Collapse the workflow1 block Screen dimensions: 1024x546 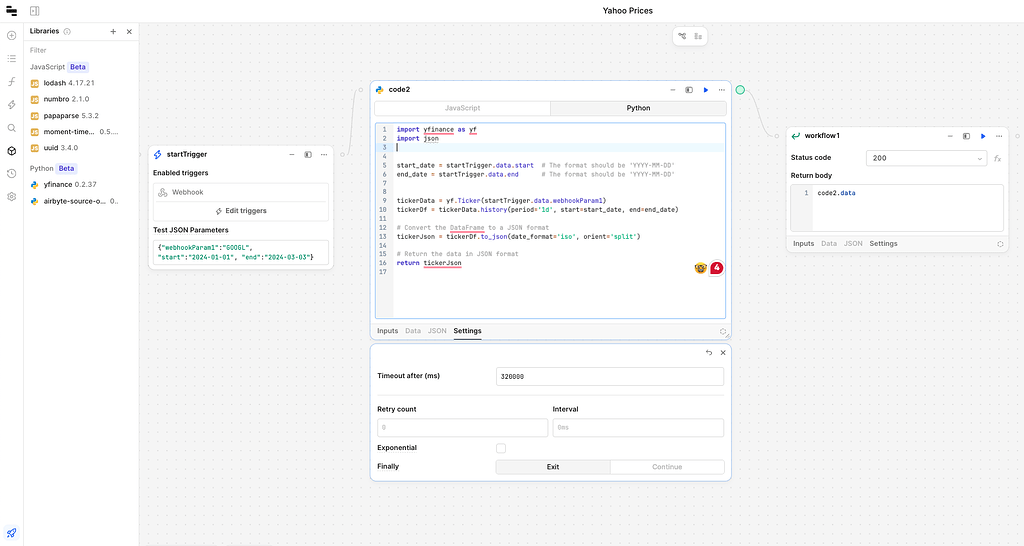coord(950,136)
